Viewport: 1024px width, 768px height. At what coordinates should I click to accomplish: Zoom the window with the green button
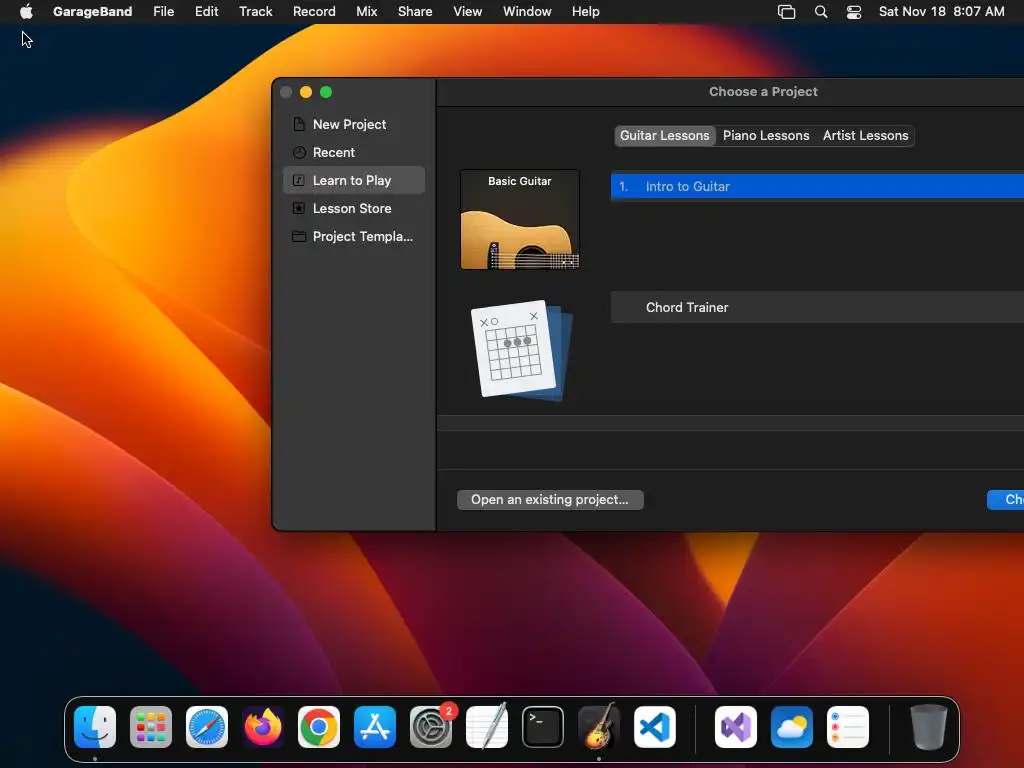pos(326,92)
